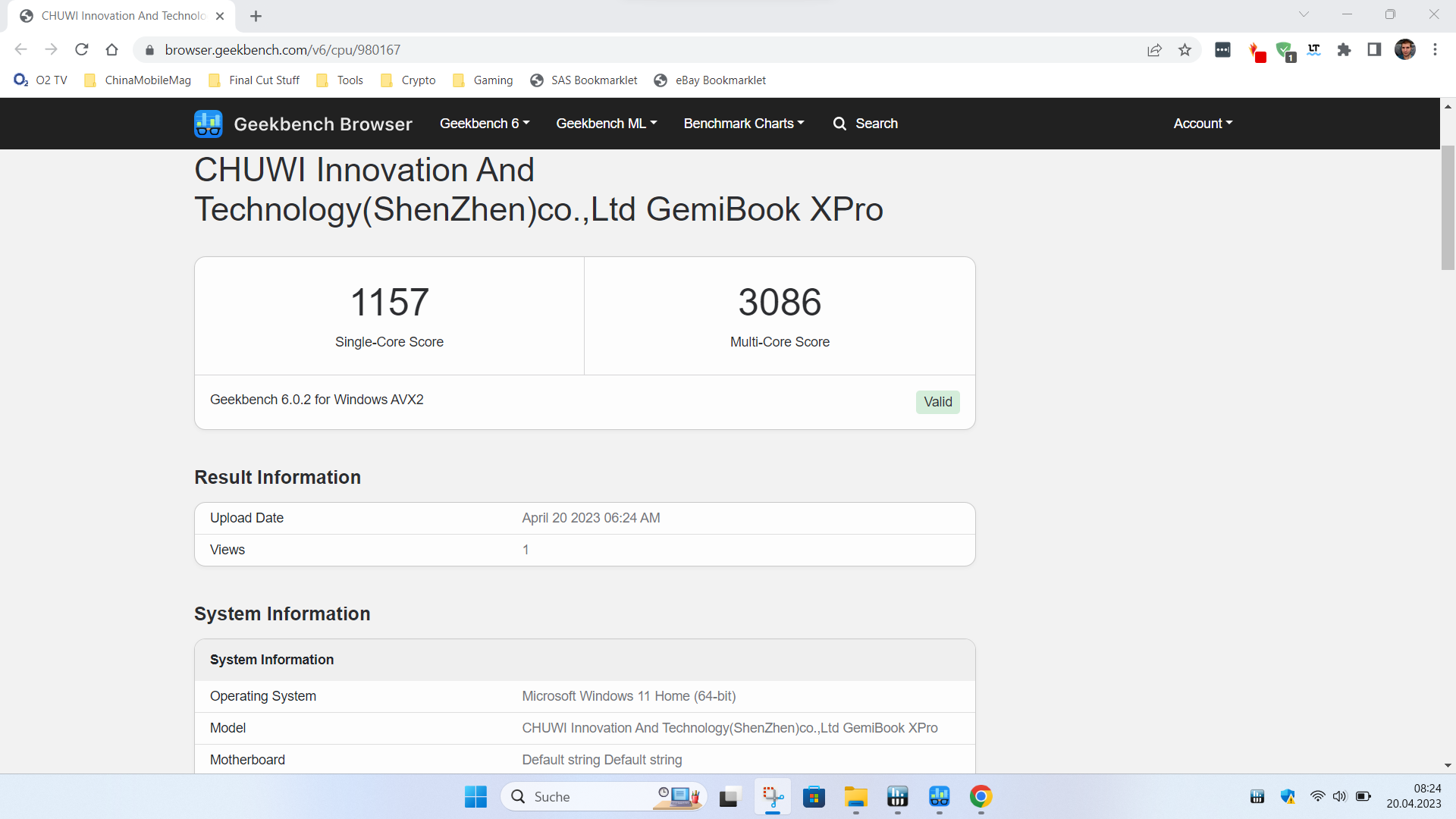Share this page icon in address bar
Viewport: 1456px width, 819px height.
(x=1154, y=50)
